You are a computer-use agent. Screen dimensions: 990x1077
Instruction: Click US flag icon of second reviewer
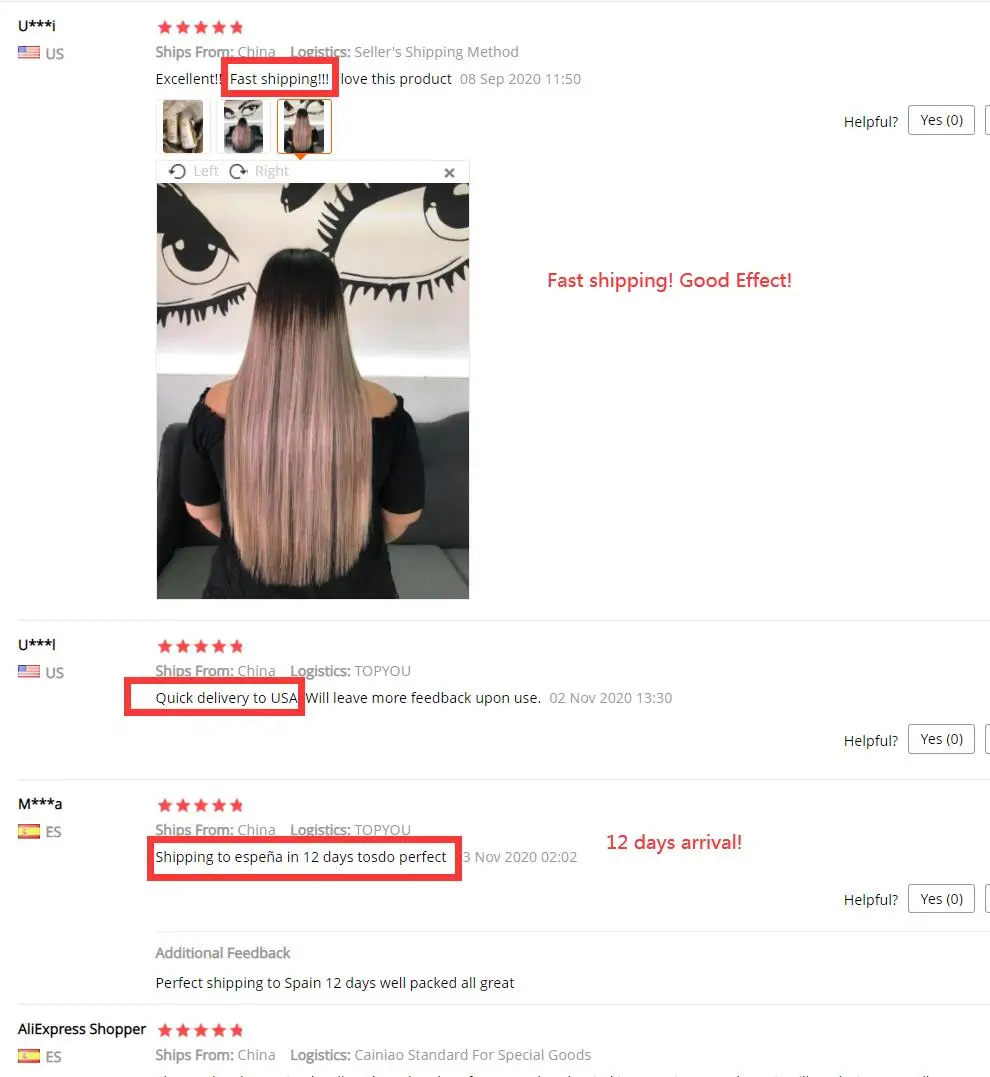coord(29,672)
